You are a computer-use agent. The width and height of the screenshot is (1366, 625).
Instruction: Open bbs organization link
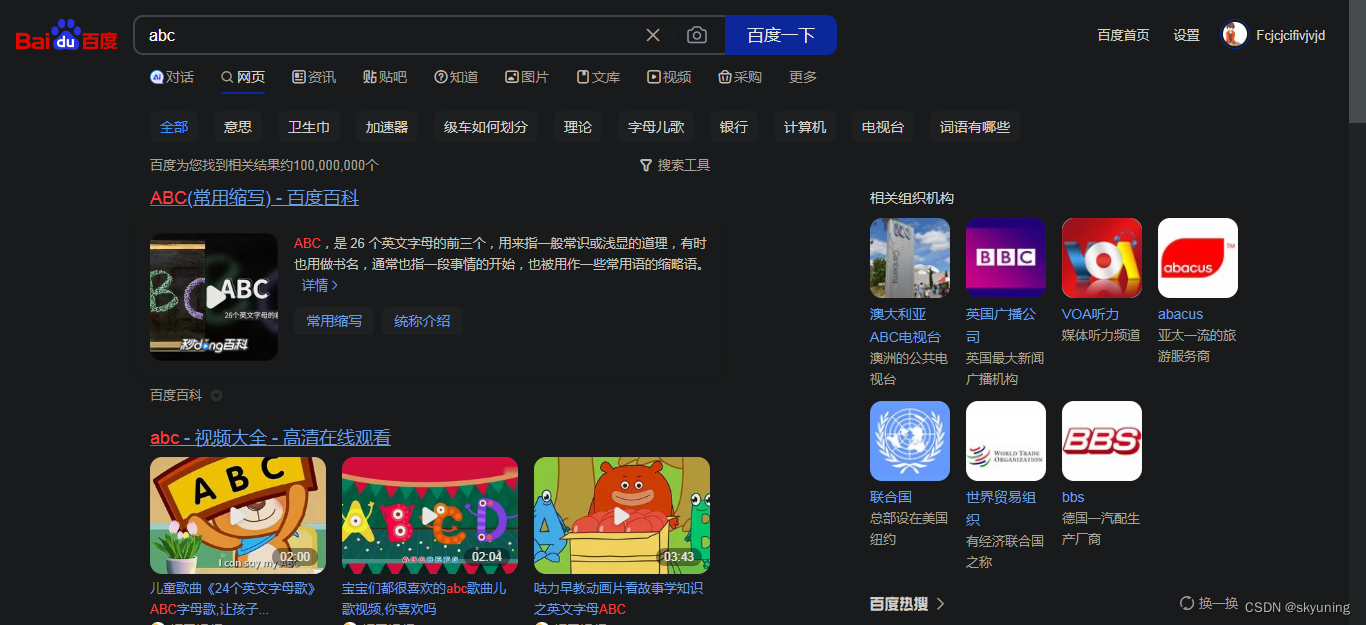pos(1073,497)
